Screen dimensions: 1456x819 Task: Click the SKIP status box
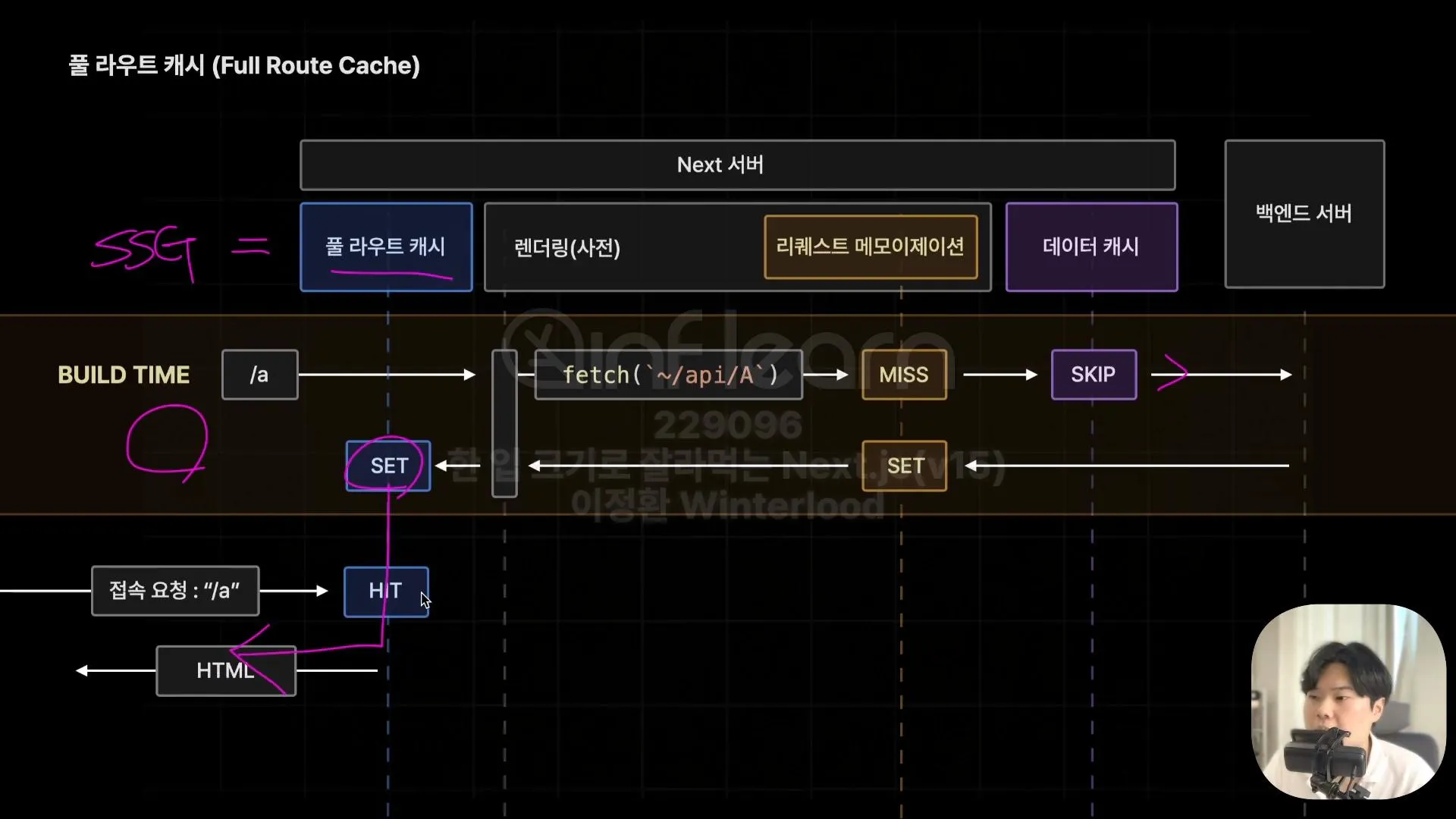point(1094,374)
